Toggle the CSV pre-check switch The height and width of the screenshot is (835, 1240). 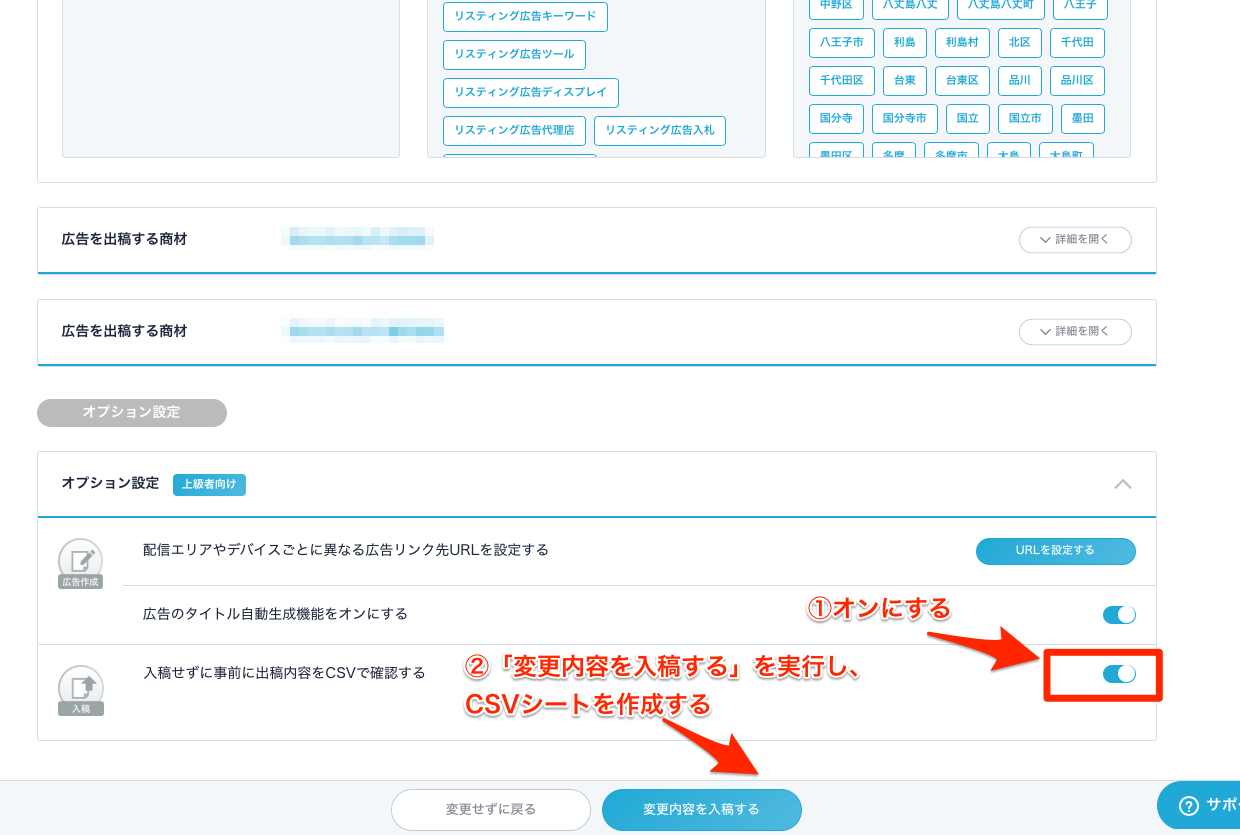(1119, 674)
